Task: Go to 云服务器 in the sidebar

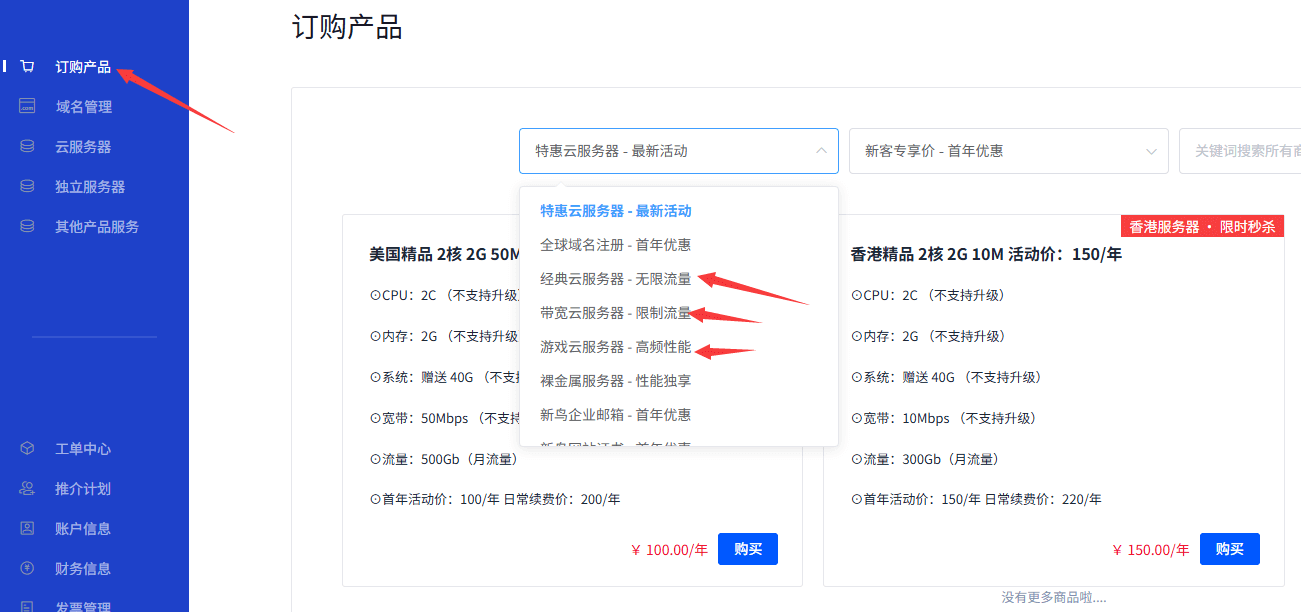Action: click(x=83, y=147)
